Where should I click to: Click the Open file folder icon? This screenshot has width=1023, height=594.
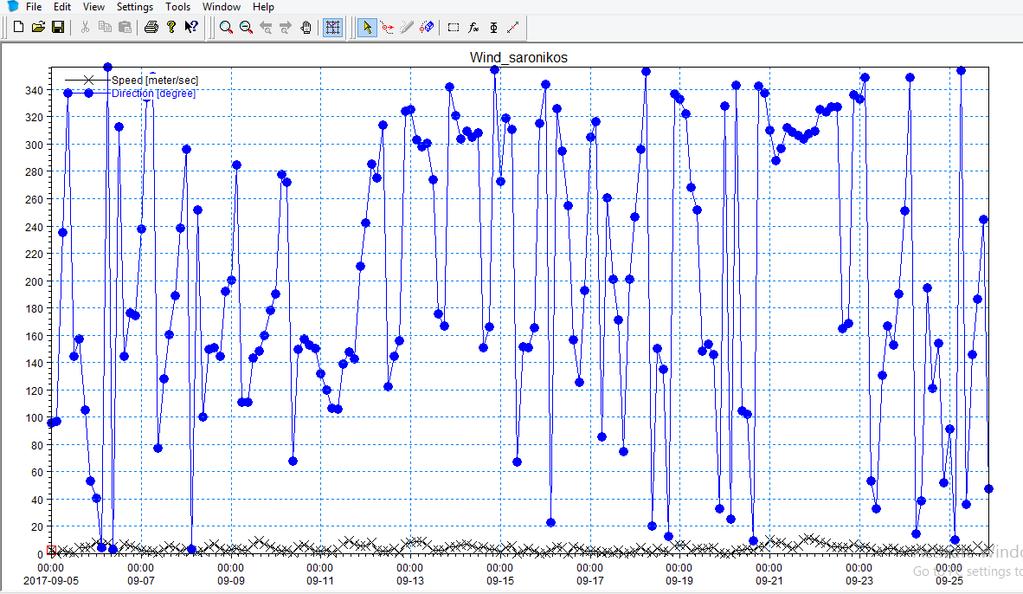tap(38, 27)
